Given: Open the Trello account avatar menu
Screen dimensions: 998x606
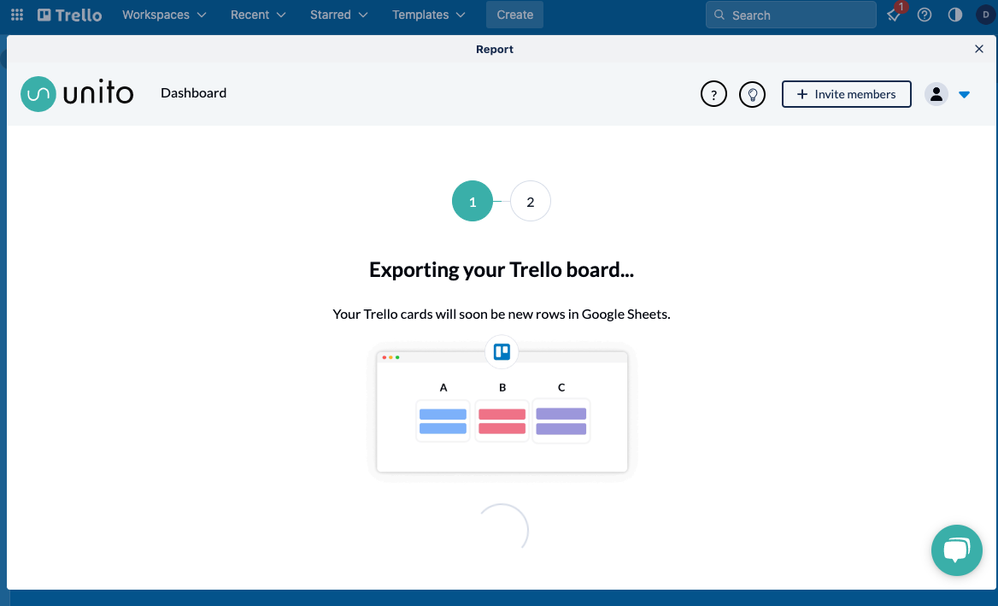Looking at the screenshot, I should coord(985,15).
